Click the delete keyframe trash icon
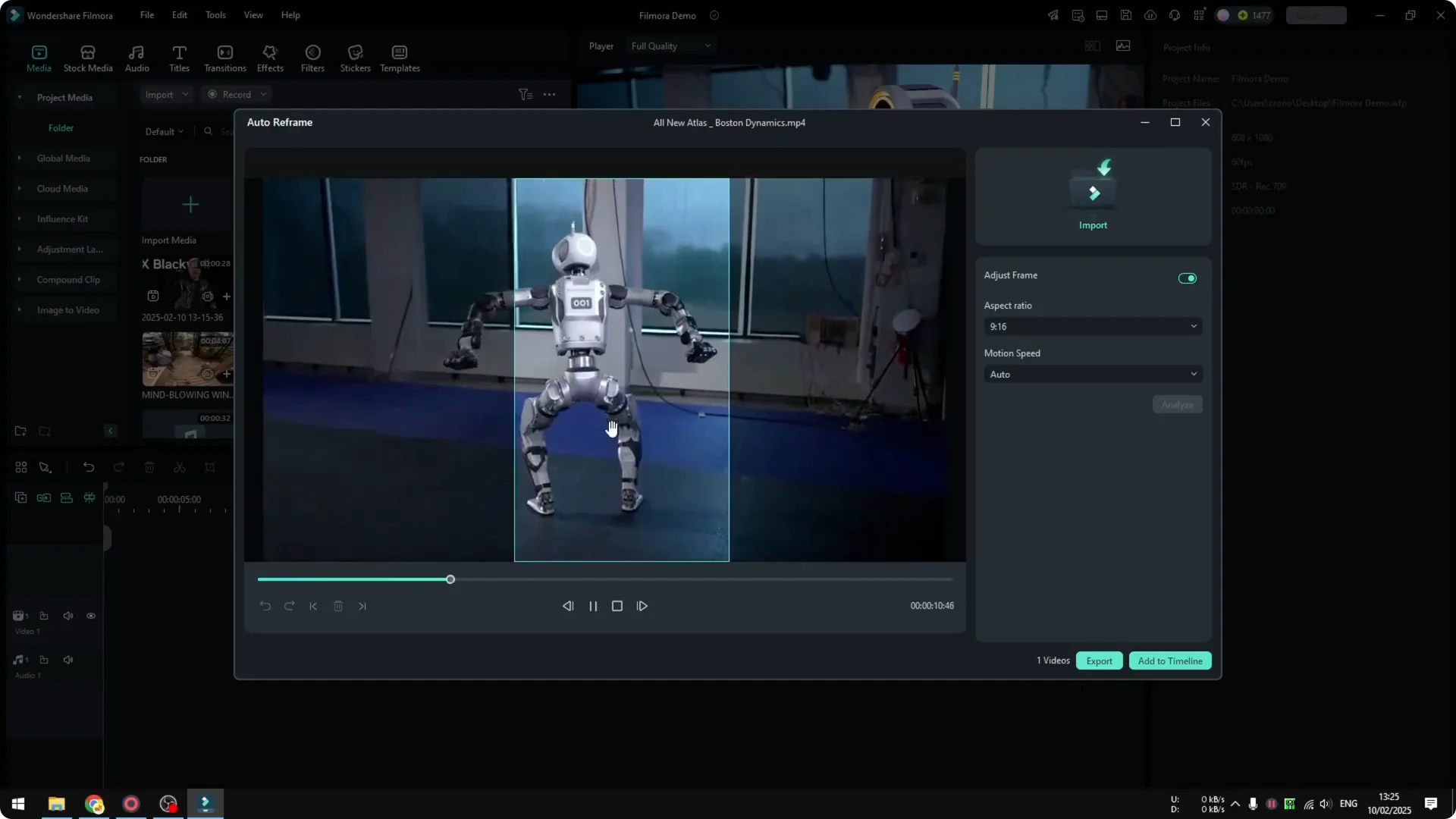The image size is (1456, 819). (x=338, y=606)
